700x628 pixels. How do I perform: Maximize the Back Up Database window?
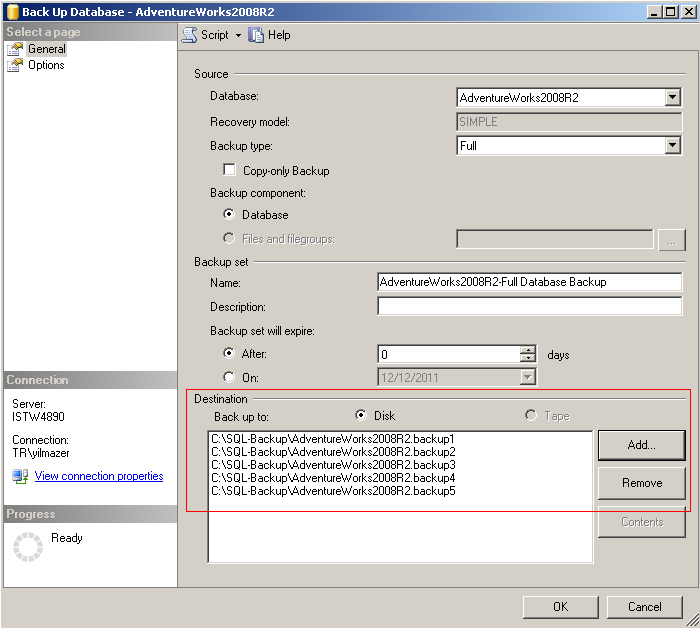tap(671, 12)
